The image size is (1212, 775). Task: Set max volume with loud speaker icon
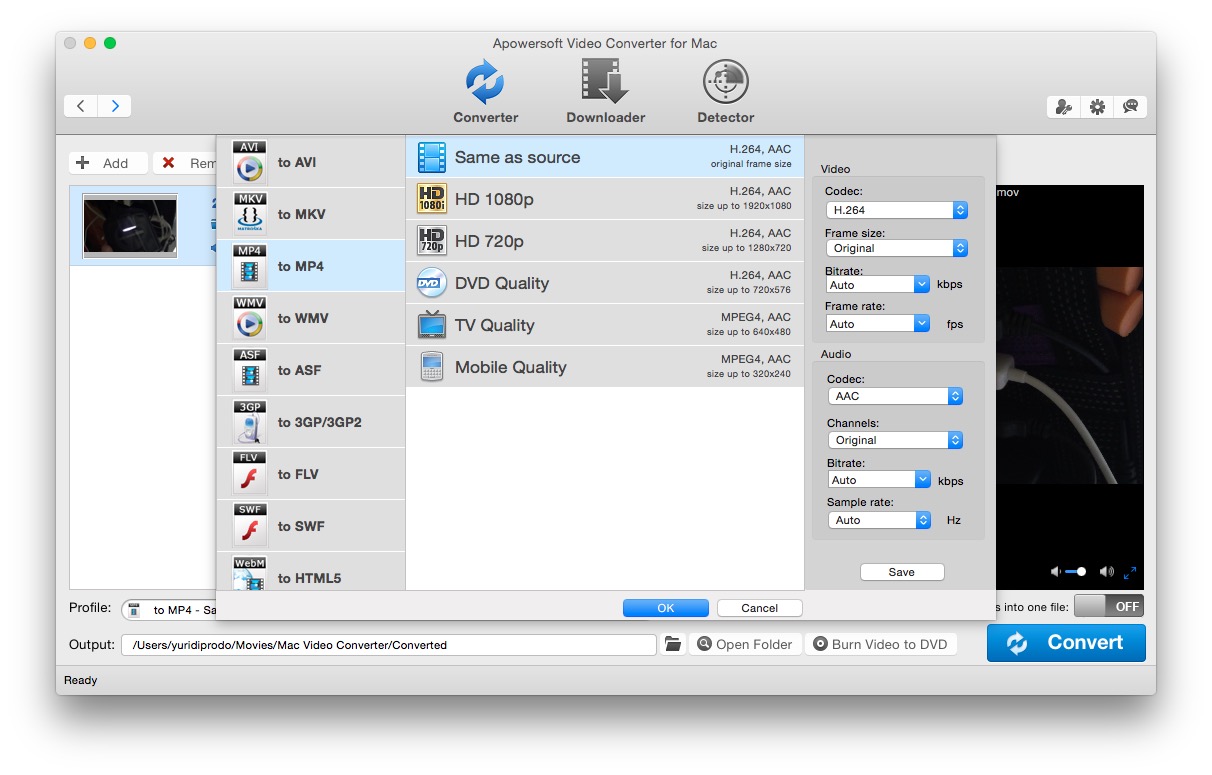click(1106, 572)
